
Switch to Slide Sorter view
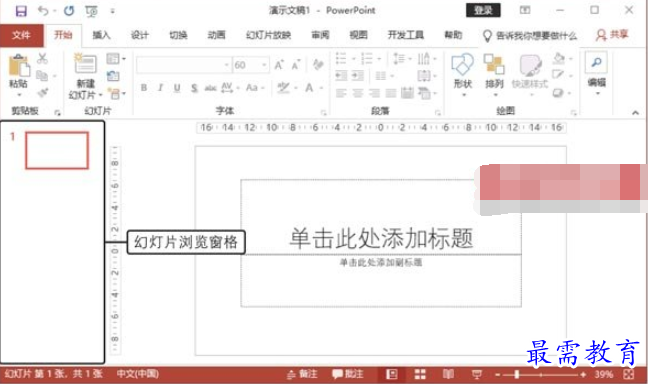pos(420,374)
